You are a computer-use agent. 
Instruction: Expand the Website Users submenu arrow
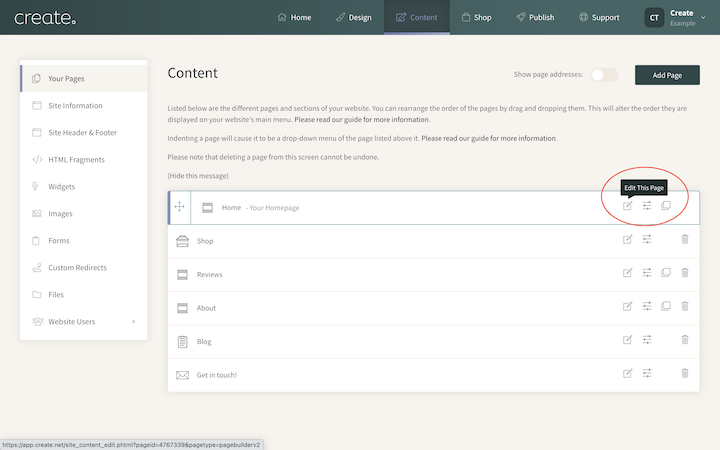tap(134, 321)
